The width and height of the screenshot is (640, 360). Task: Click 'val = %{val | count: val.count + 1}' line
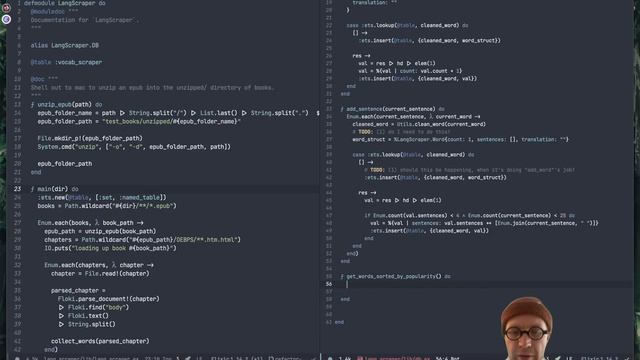pyautogui.click(x=410, y=71)
